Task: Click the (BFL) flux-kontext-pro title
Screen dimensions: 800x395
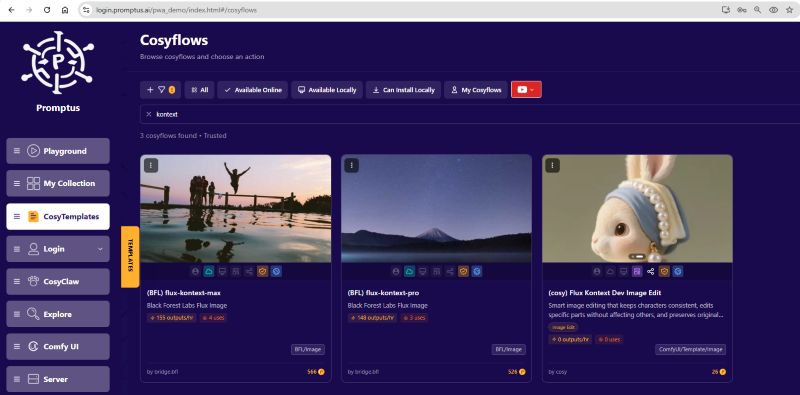Action: (x=383, y=293)
